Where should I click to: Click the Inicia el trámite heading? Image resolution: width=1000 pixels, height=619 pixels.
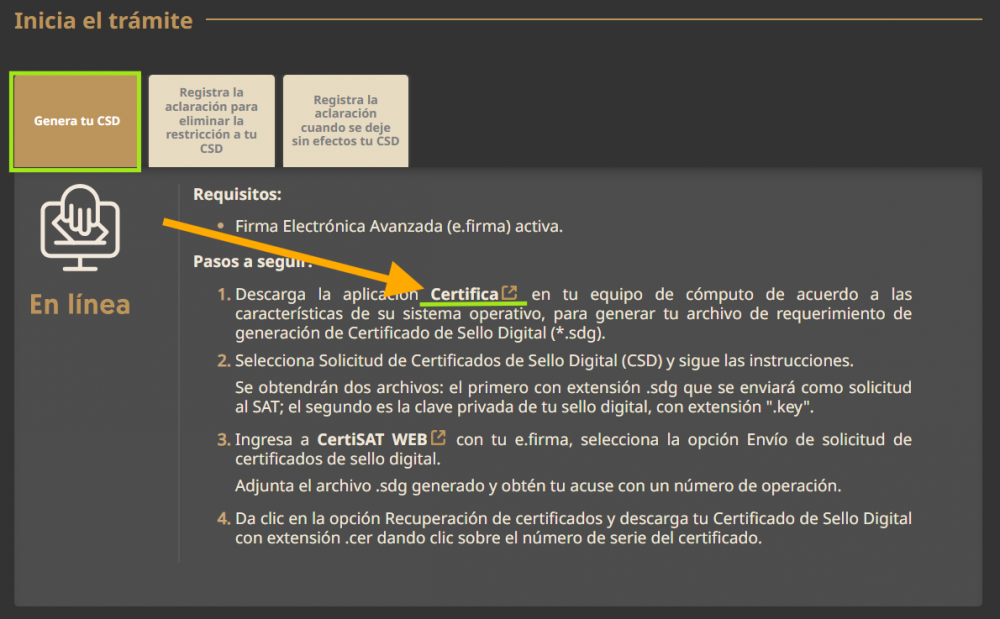pos(103,20)
